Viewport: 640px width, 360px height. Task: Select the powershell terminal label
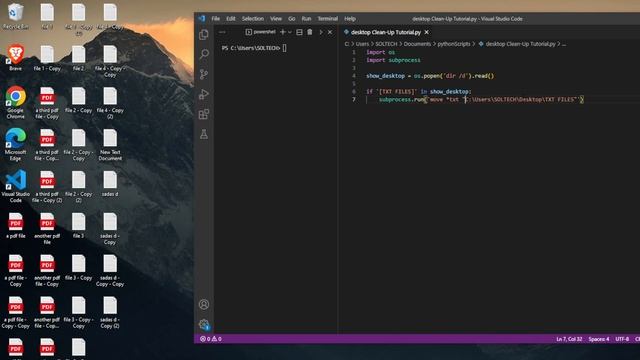(x=260, y=32)
